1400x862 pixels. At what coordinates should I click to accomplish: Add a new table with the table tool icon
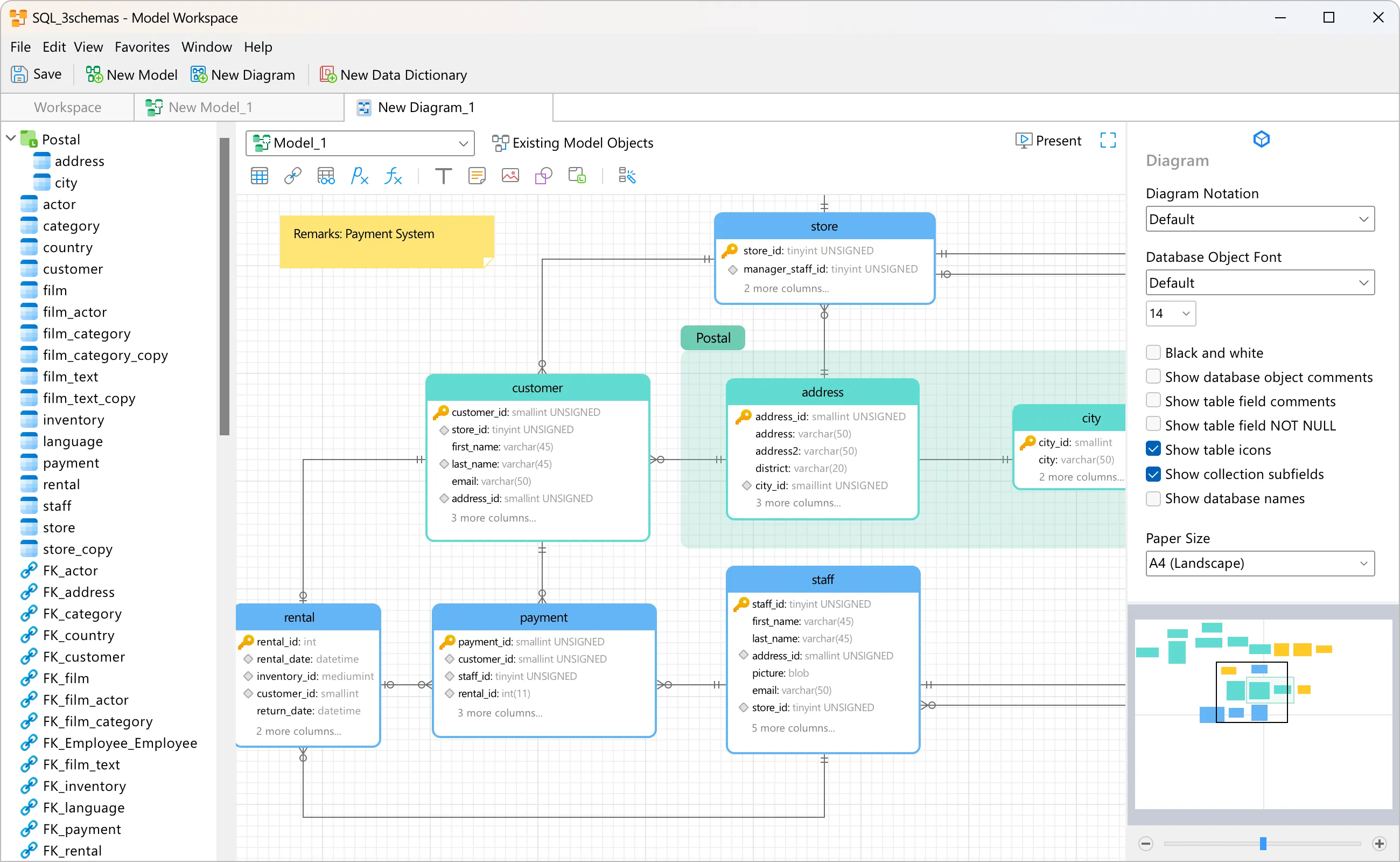pos(259,176)
